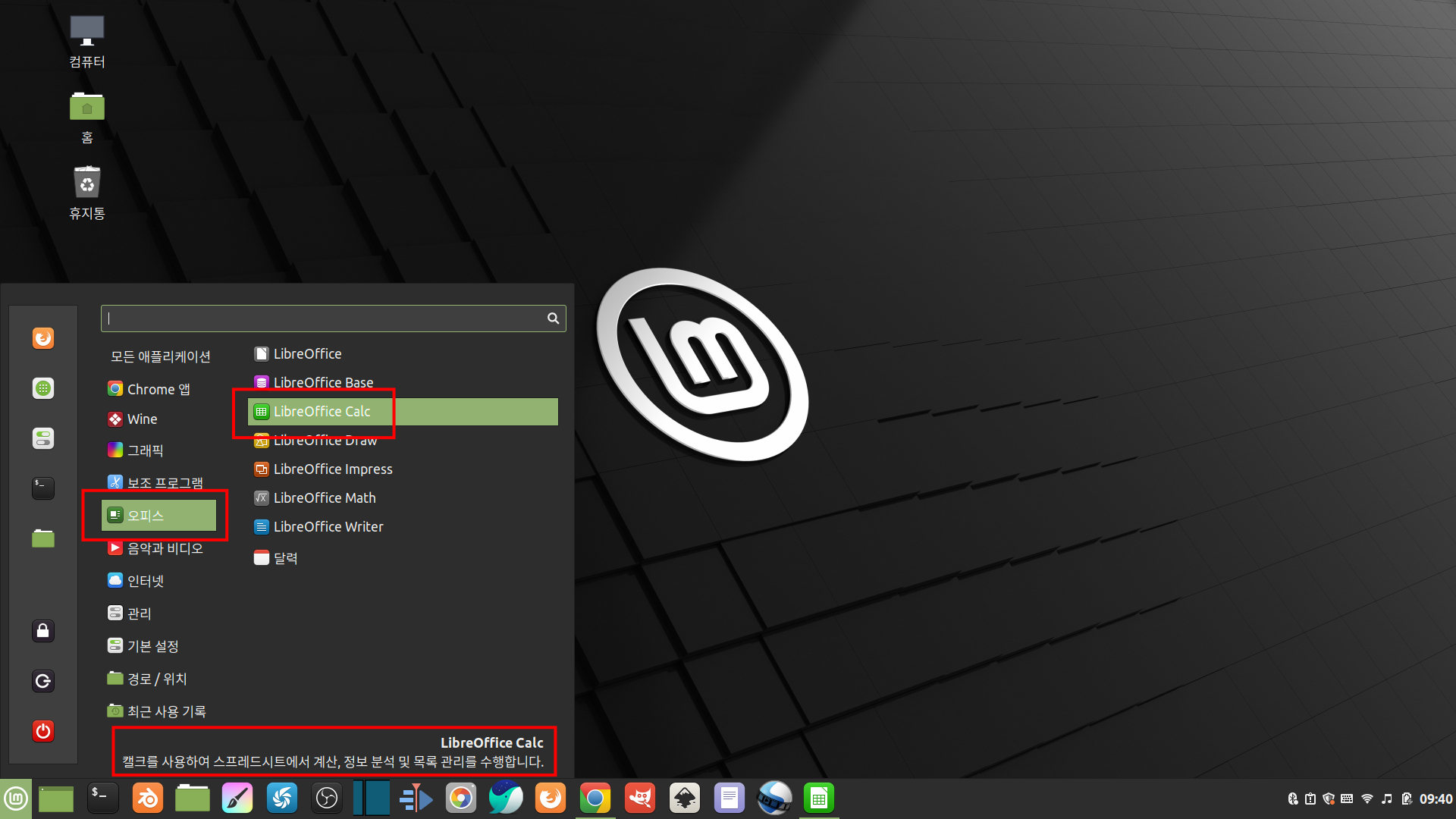Viewport: 1456px width, 819px height.
Task: Launch the 달력 calendar app
Action: click(403, 558)
